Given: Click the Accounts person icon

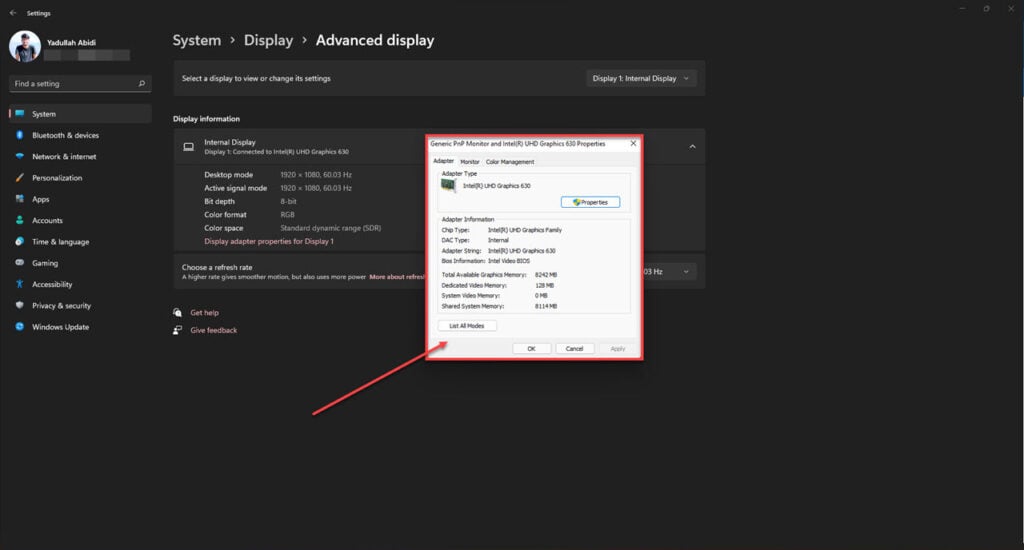Looking at the screenshot, I should (20, 220).
